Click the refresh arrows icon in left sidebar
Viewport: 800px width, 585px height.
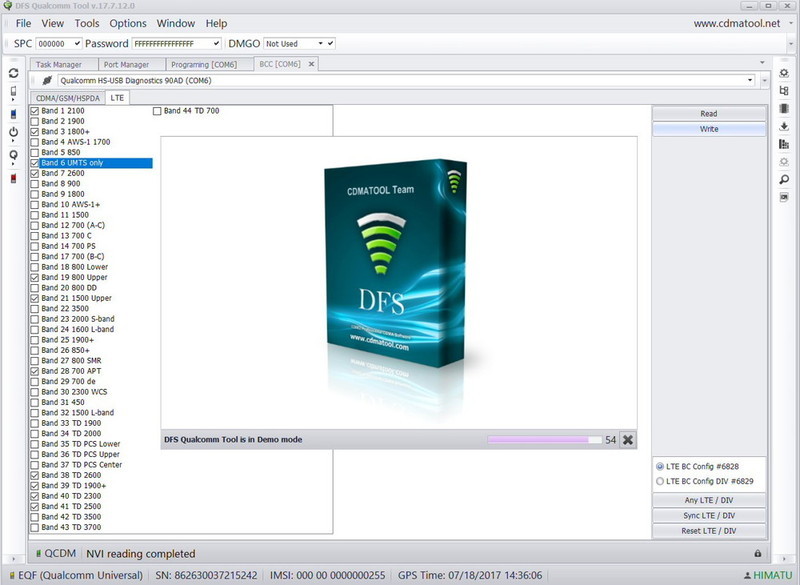[13, 73]
